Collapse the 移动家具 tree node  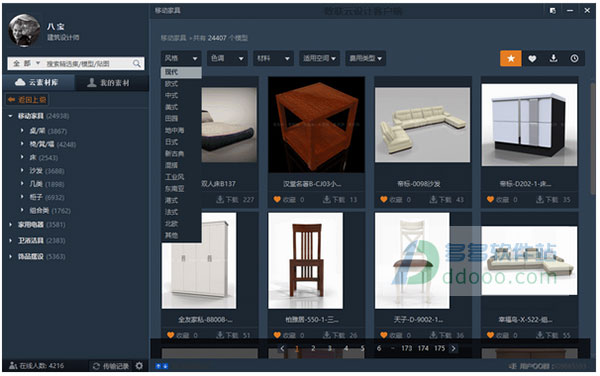click(10, 116)
